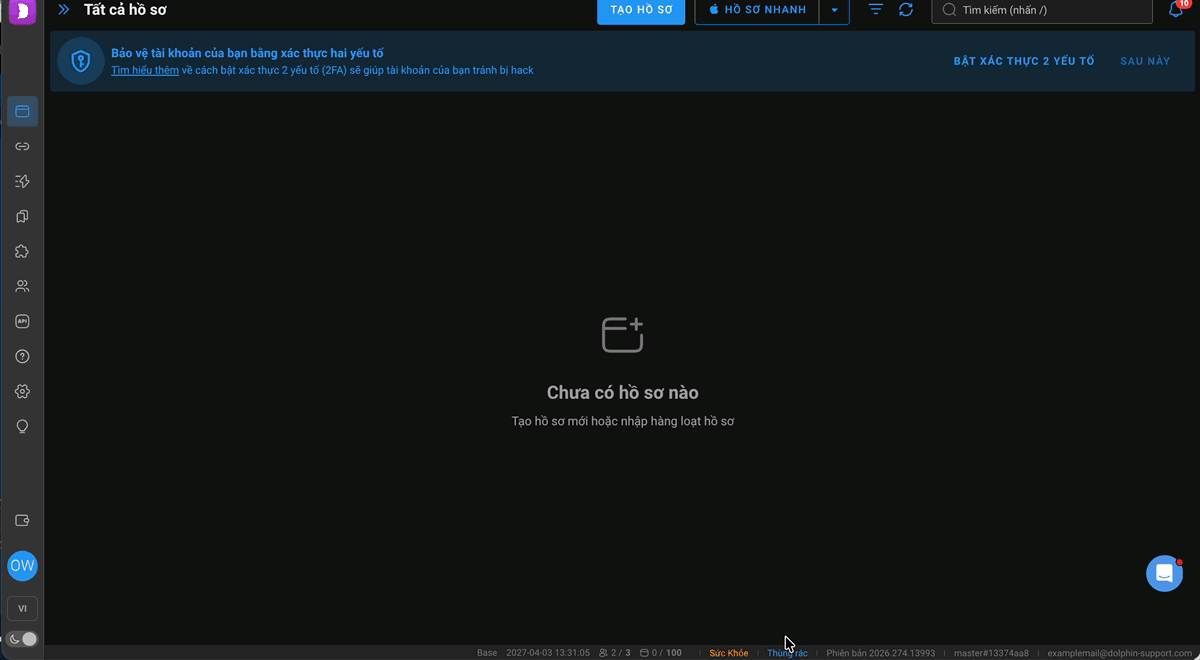This screenshot has height=660, width=1200.
Task: Open the API icon in sidebar
Action: pos(22,321)
